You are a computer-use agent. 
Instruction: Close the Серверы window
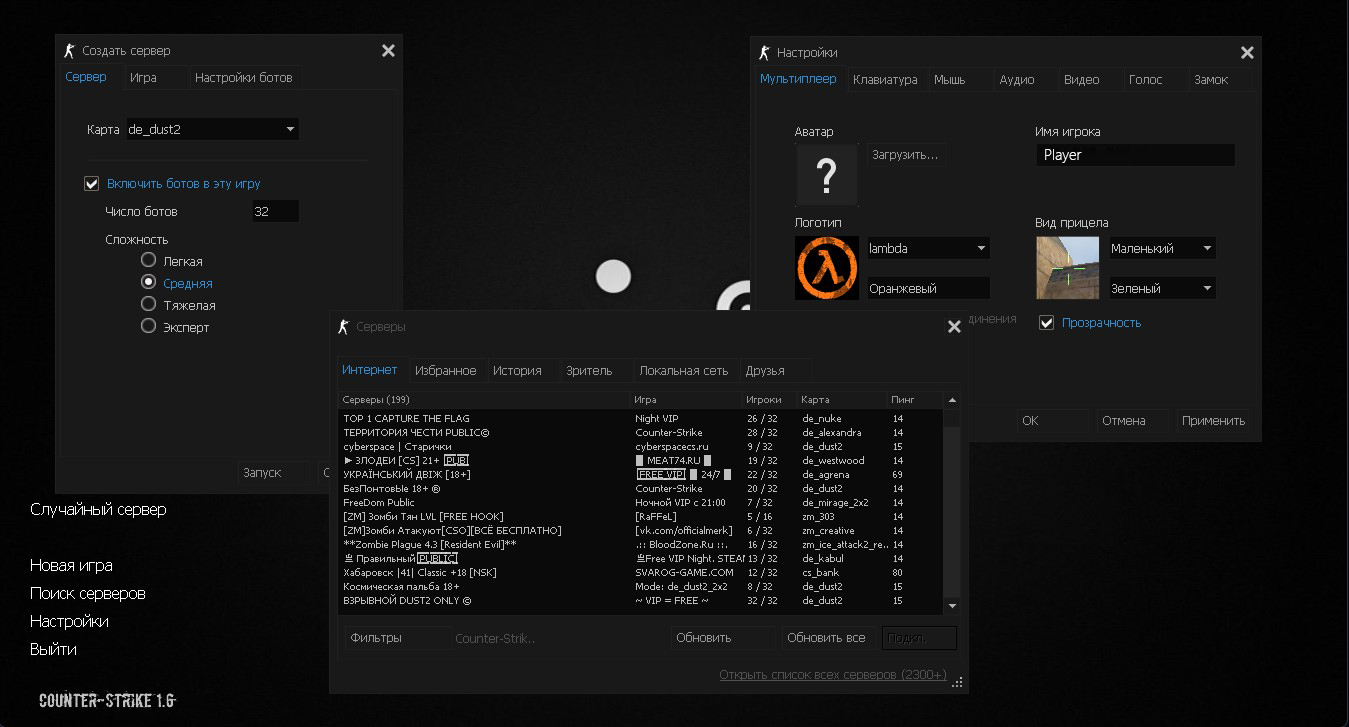[x=954, y=327]
